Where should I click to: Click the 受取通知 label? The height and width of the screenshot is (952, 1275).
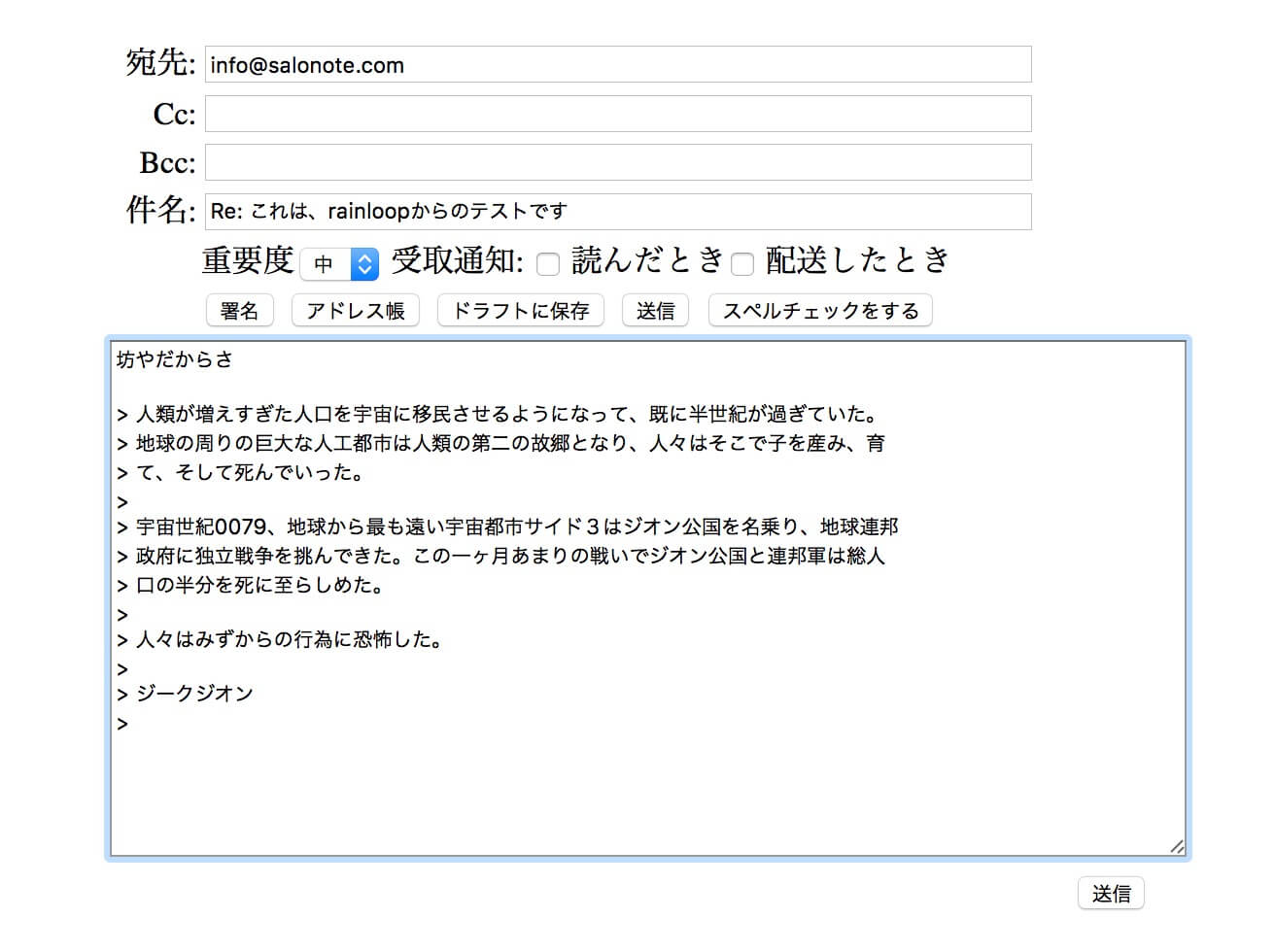coord(458,260)
